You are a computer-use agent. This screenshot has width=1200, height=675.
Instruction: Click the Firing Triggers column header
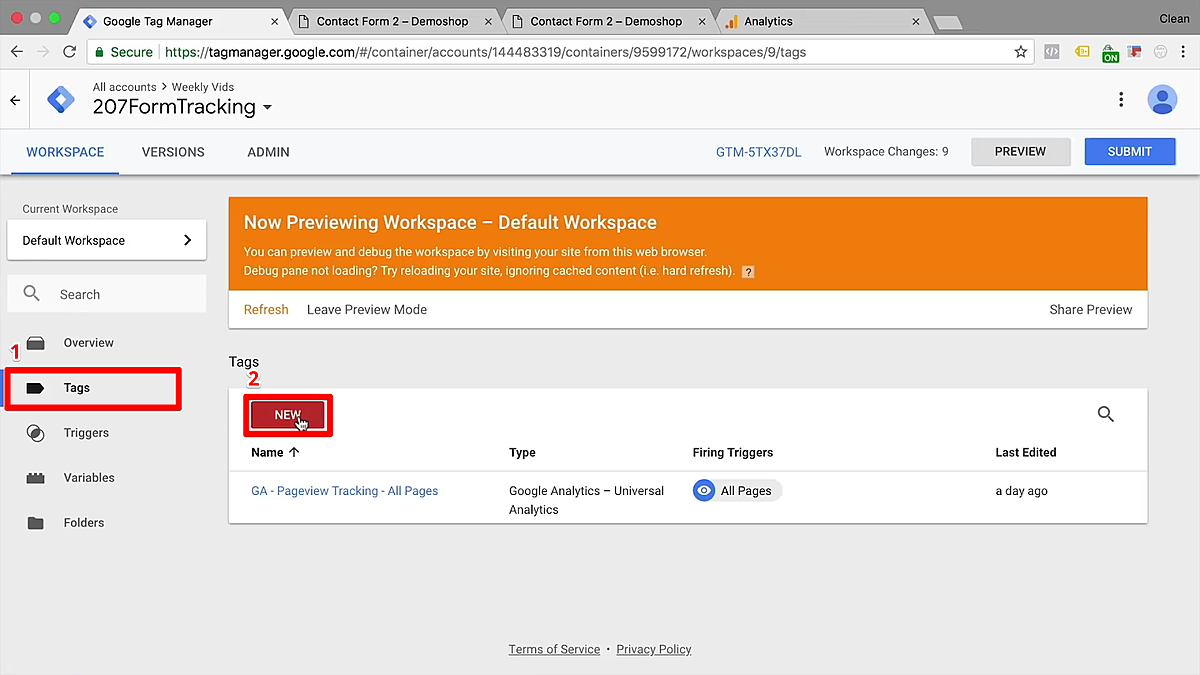(x=733, y=452)
